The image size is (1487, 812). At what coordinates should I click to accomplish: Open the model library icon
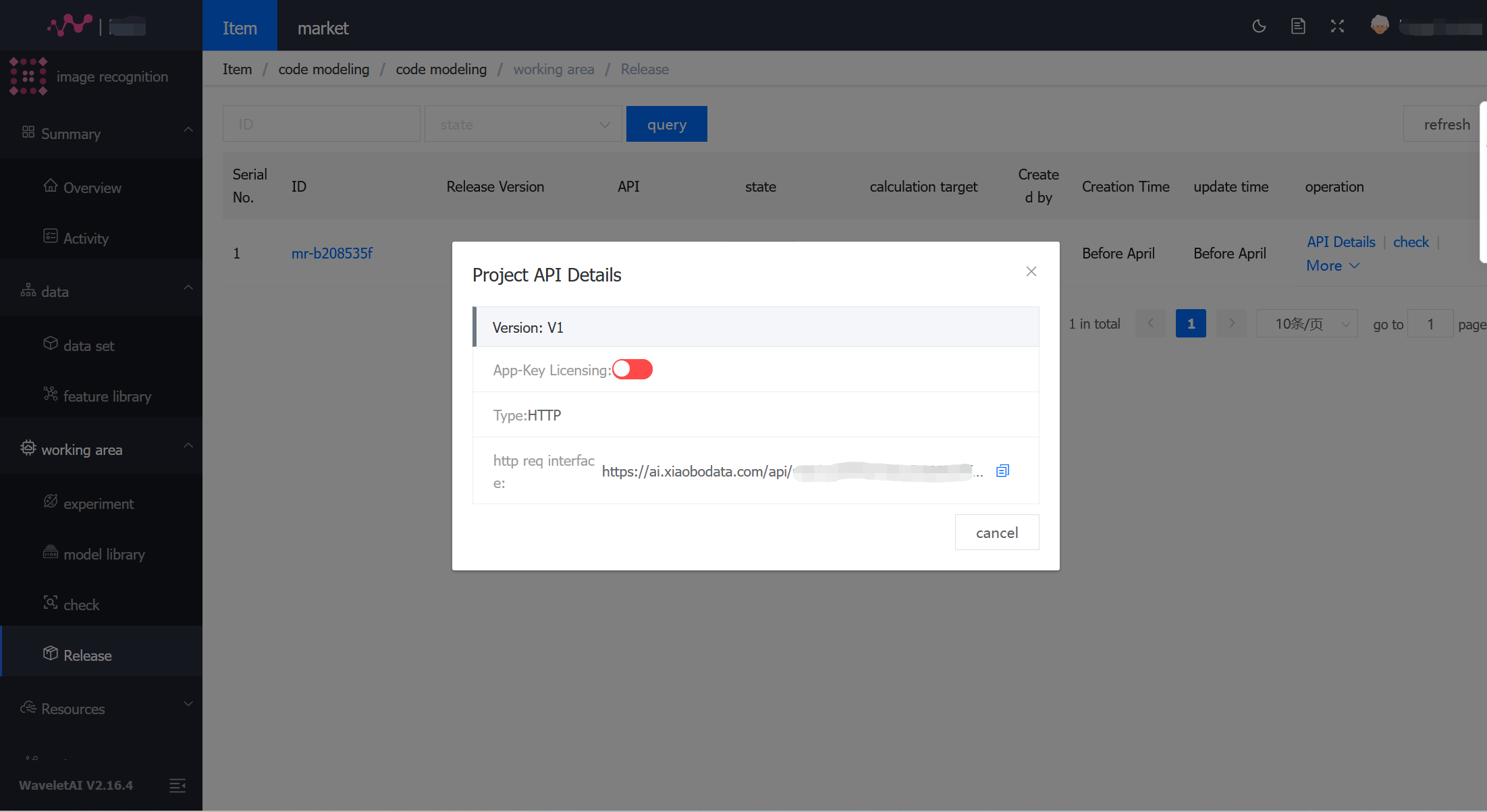pos(51,553)
